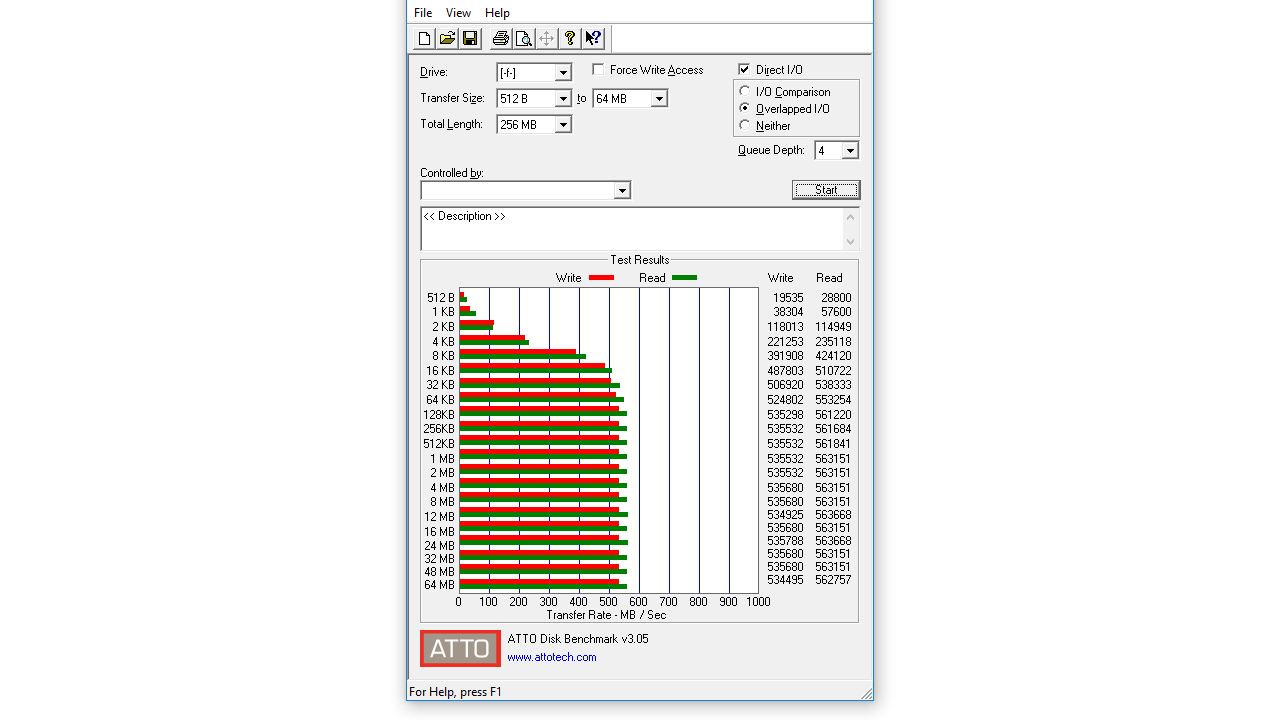Click write value 506920
Image resolution: width=1280 pixels, height=720 pixels.
(x=785, y=385)
